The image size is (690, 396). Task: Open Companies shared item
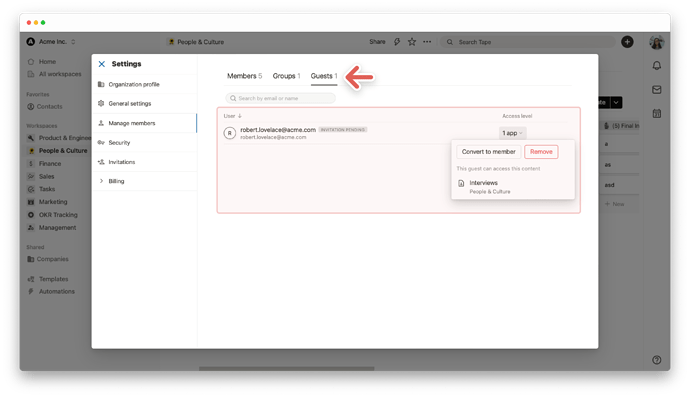click(48, 259)
